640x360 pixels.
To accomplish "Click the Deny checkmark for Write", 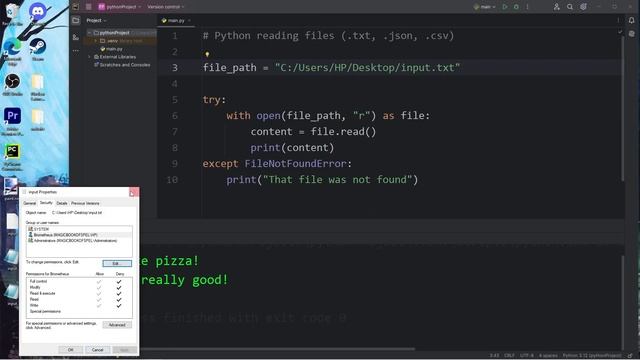I will pyautogui.click(x=119, y=305).
